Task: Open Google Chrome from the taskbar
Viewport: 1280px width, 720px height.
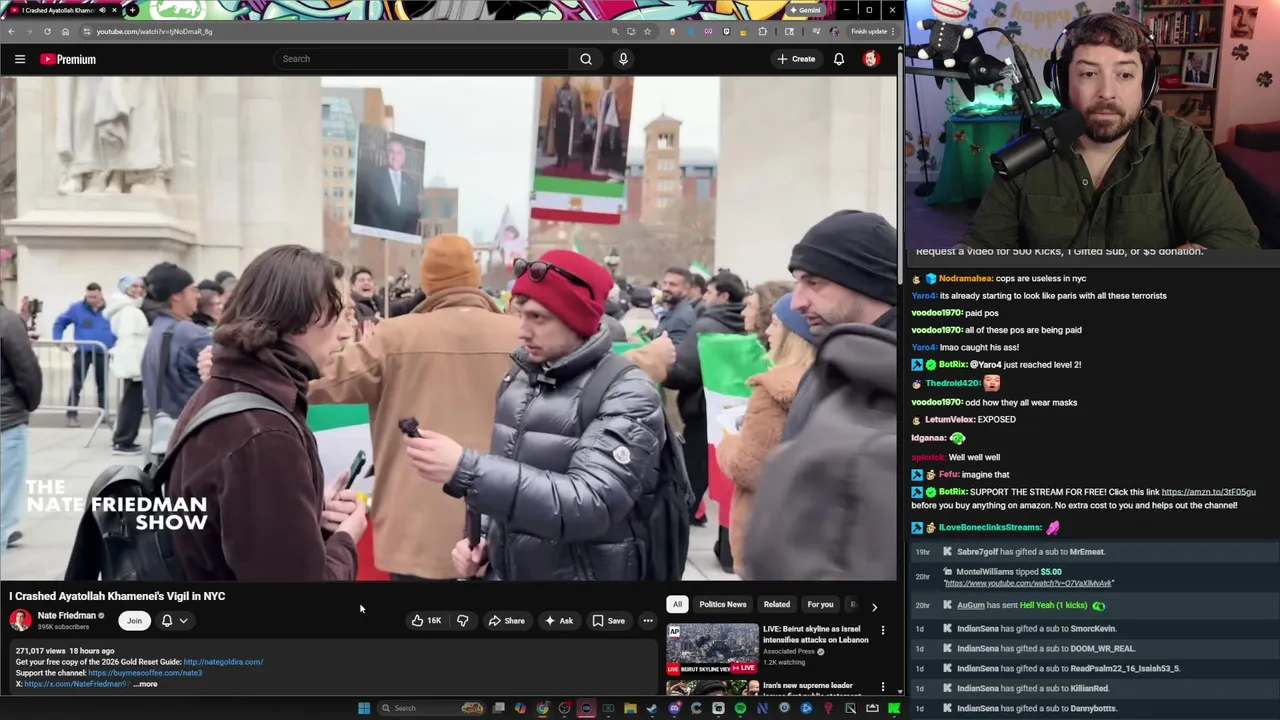Action: click(542, 708)
